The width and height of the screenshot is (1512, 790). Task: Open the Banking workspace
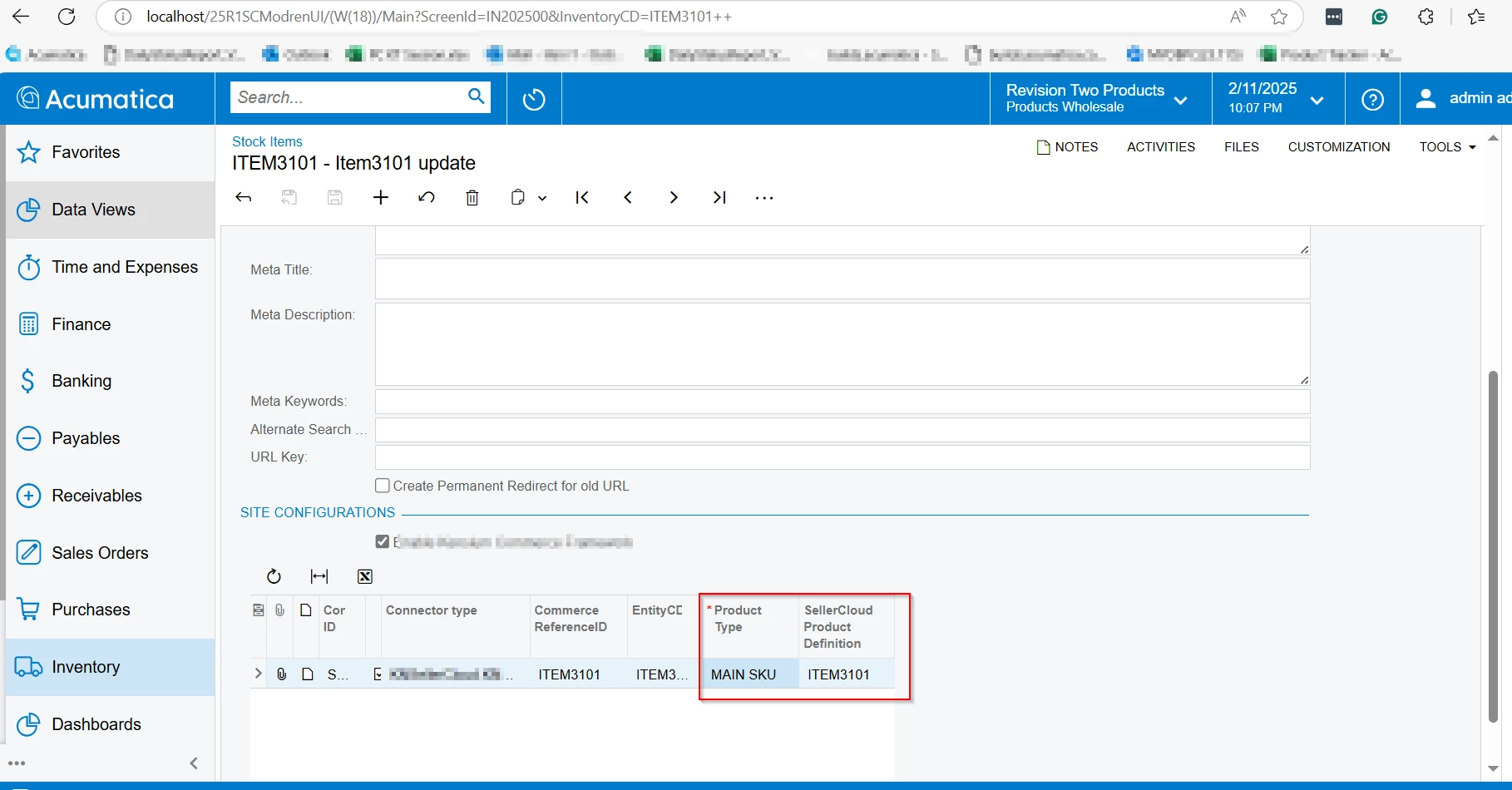tap(110, 381)
